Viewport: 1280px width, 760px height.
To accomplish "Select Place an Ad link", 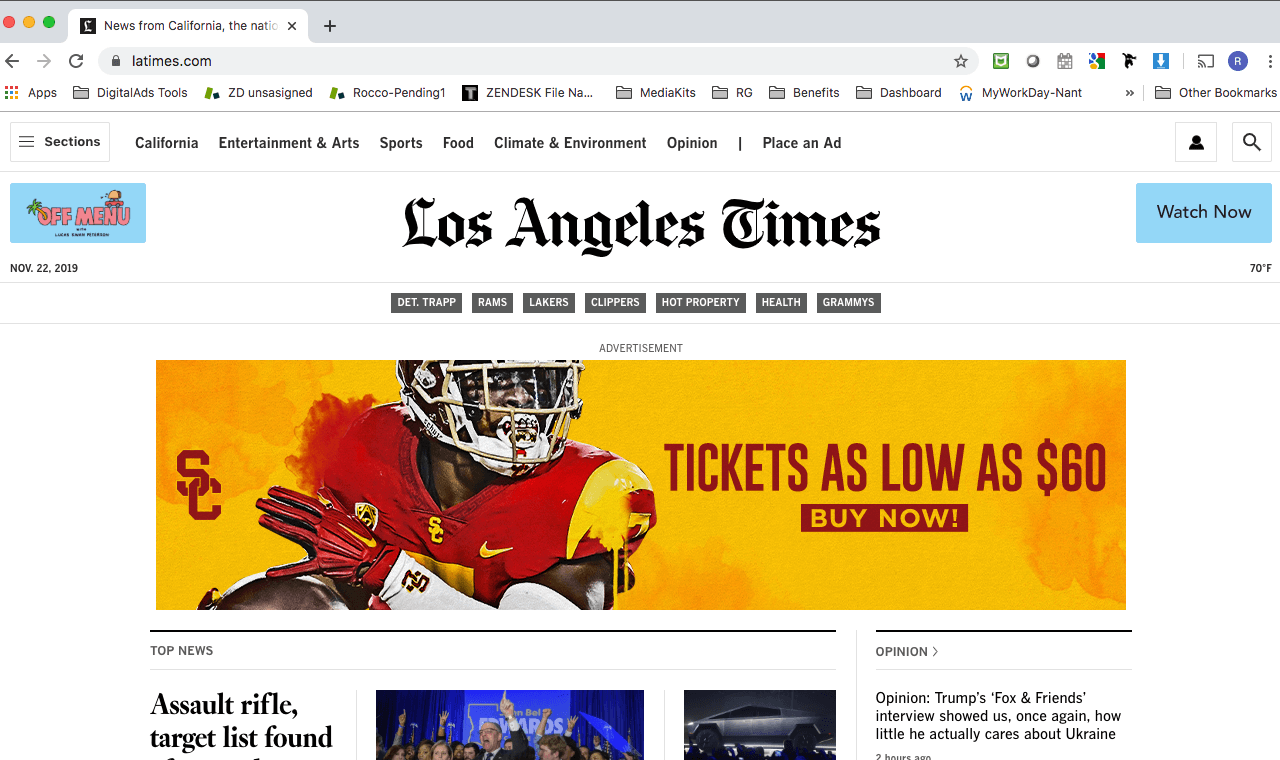I will (802, 143).
